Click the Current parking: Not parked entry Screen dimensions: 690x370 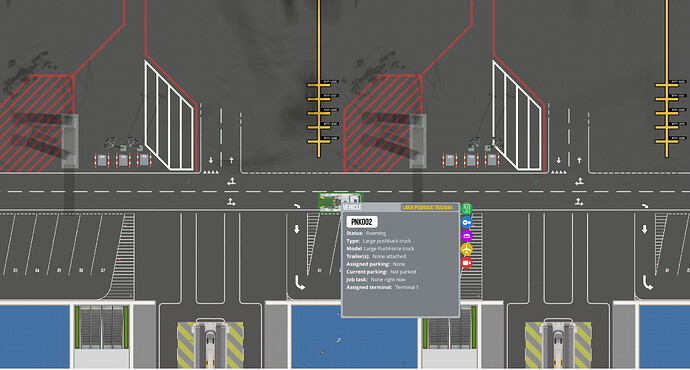(381, 272)
